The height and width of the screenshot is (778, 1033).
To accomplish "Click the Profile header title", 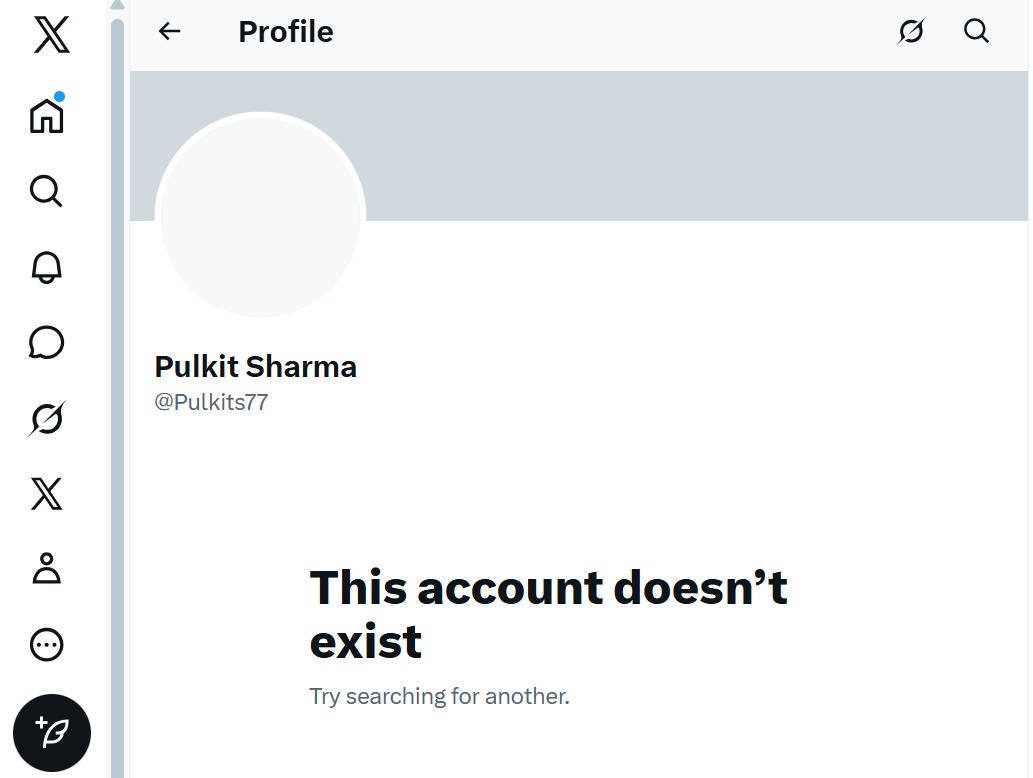I will click(286, 32).
